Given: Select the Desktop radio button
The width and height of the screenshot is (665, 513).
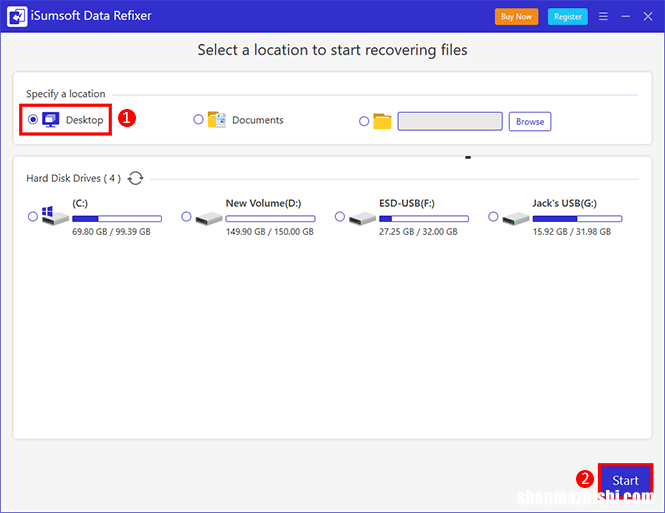Looking at the screenshot, I should point(33,120).
